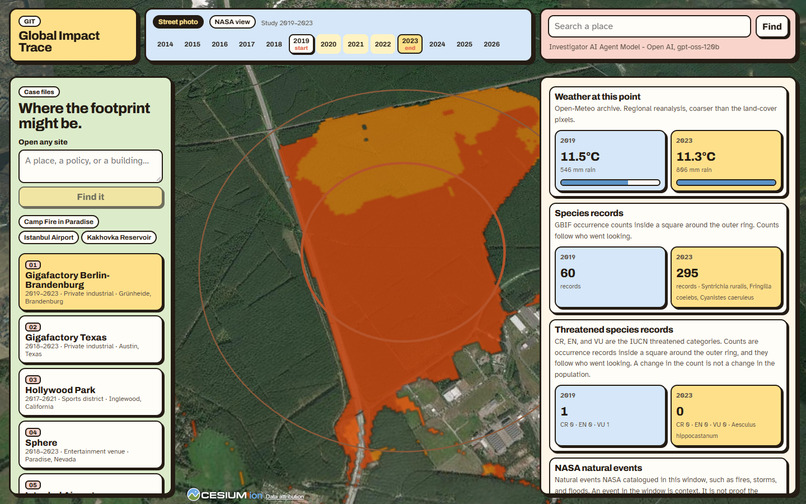Select year 2017 on the timeline

click(x=247, y=44)
